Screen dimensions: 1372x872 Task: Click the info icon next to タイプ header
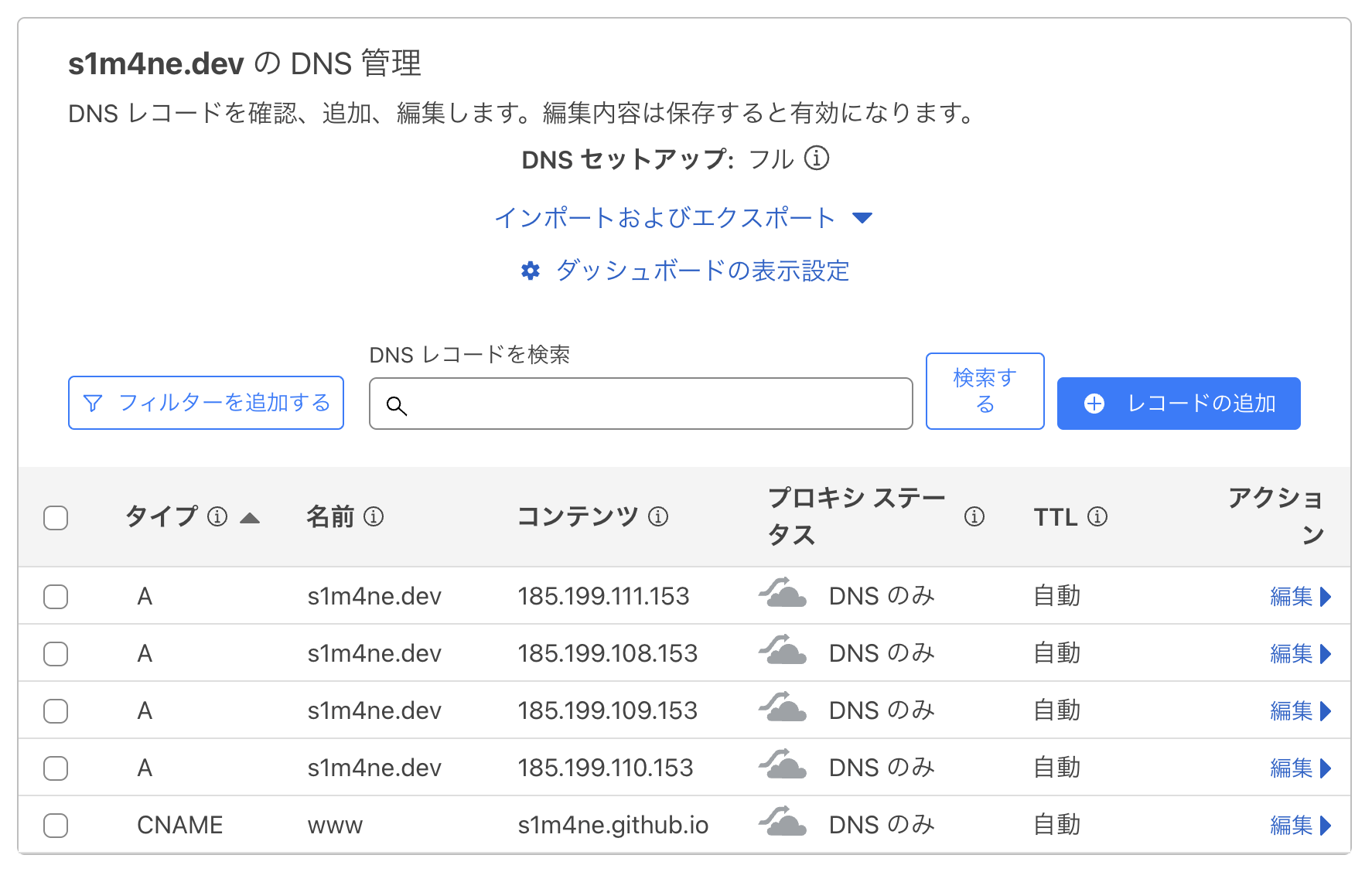(217, 516)
